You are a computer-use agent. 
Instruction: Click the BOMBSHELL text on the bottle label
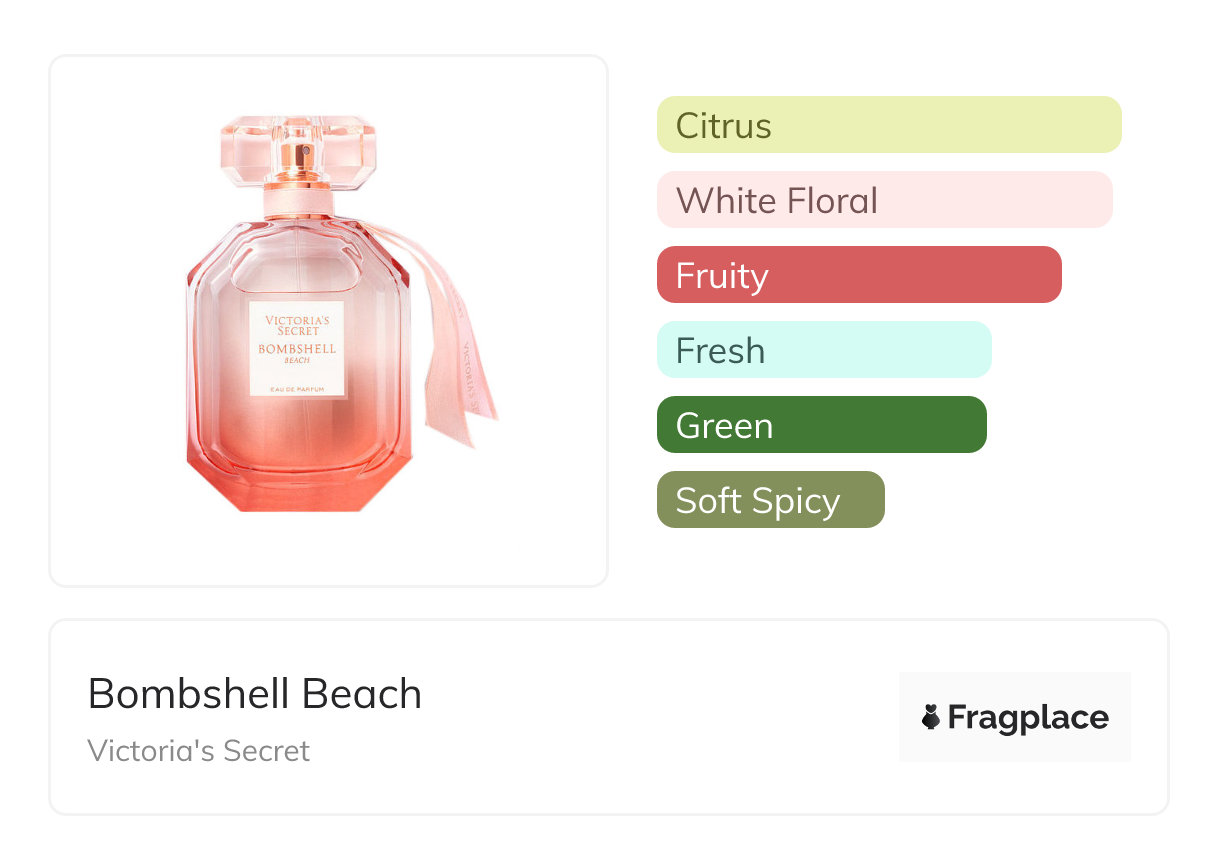pyautogui.click(x=297, y=349)
